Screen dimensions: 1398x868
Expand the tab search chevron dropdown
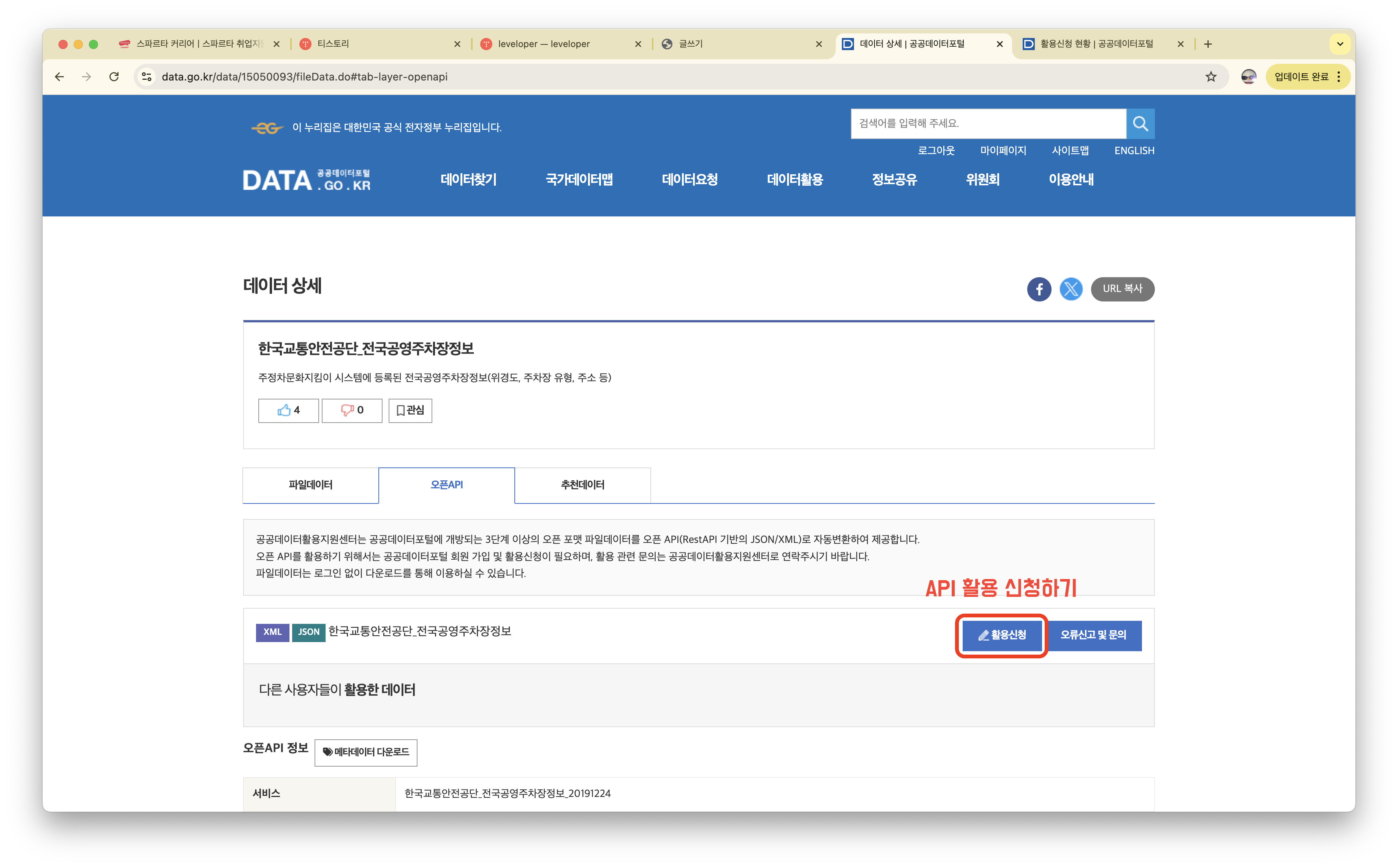tap(1339, 44)
